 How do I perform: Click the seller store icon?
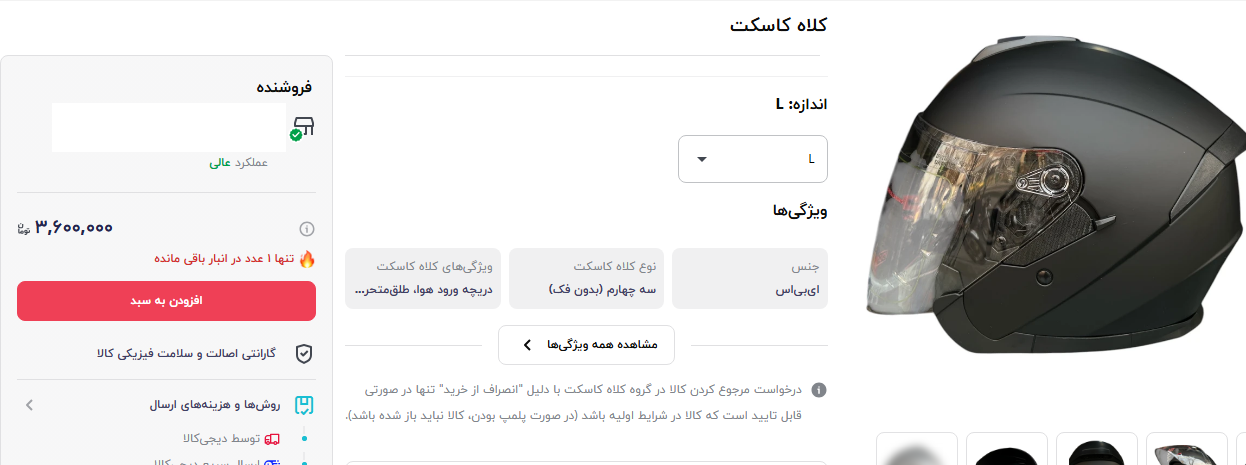click(303, 126)
